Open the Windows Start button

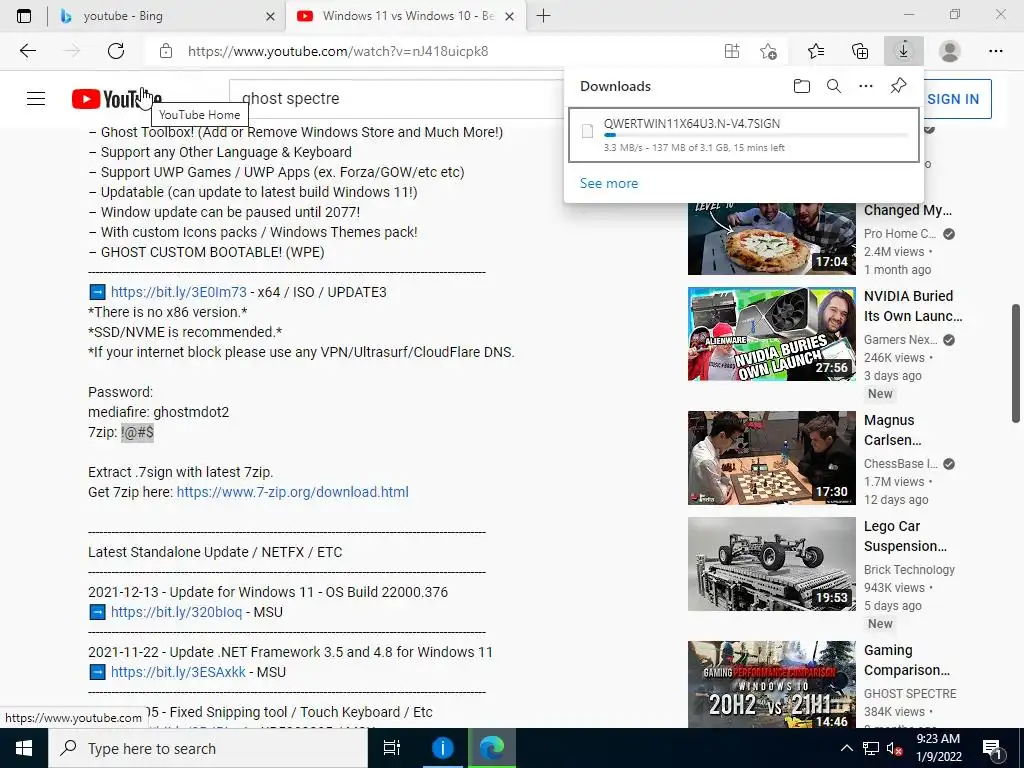point(24,748)
